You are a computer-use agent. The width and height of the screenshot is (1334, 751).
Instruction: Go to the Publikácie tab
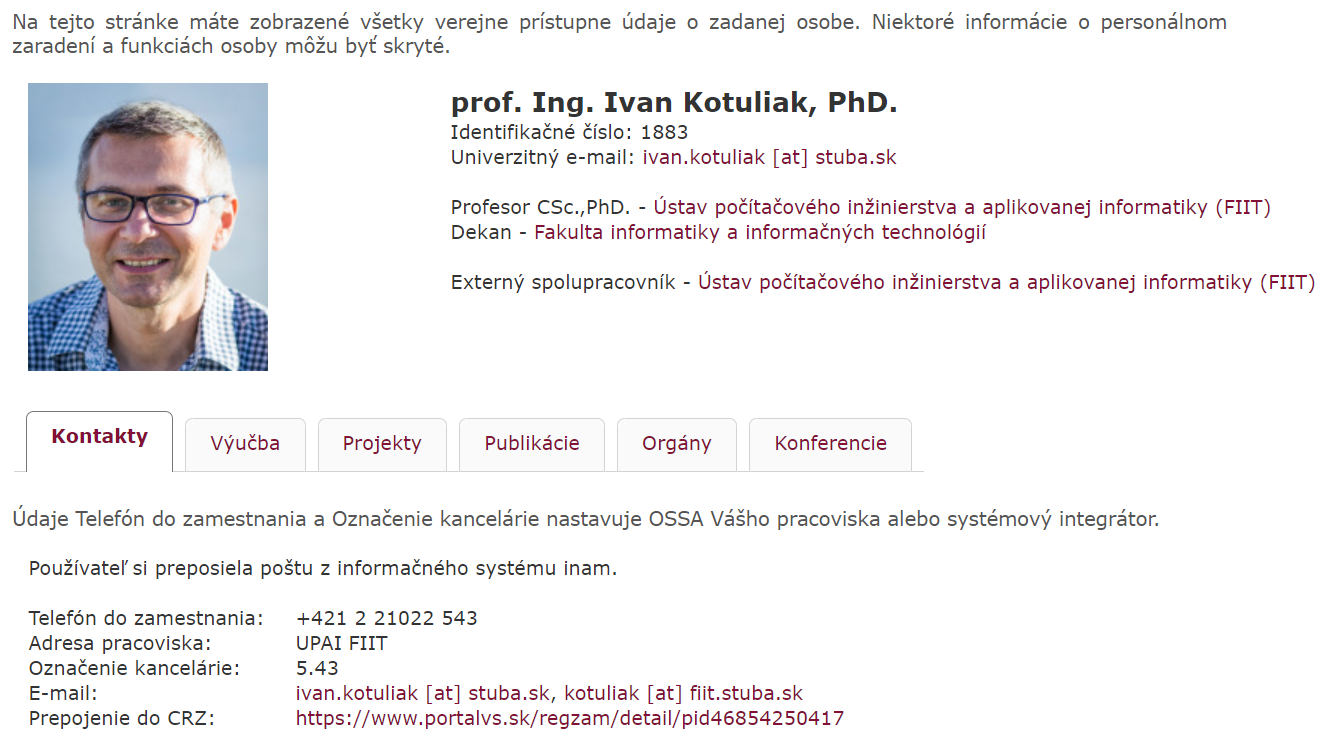pyautogui.click(x=532, y=444)
